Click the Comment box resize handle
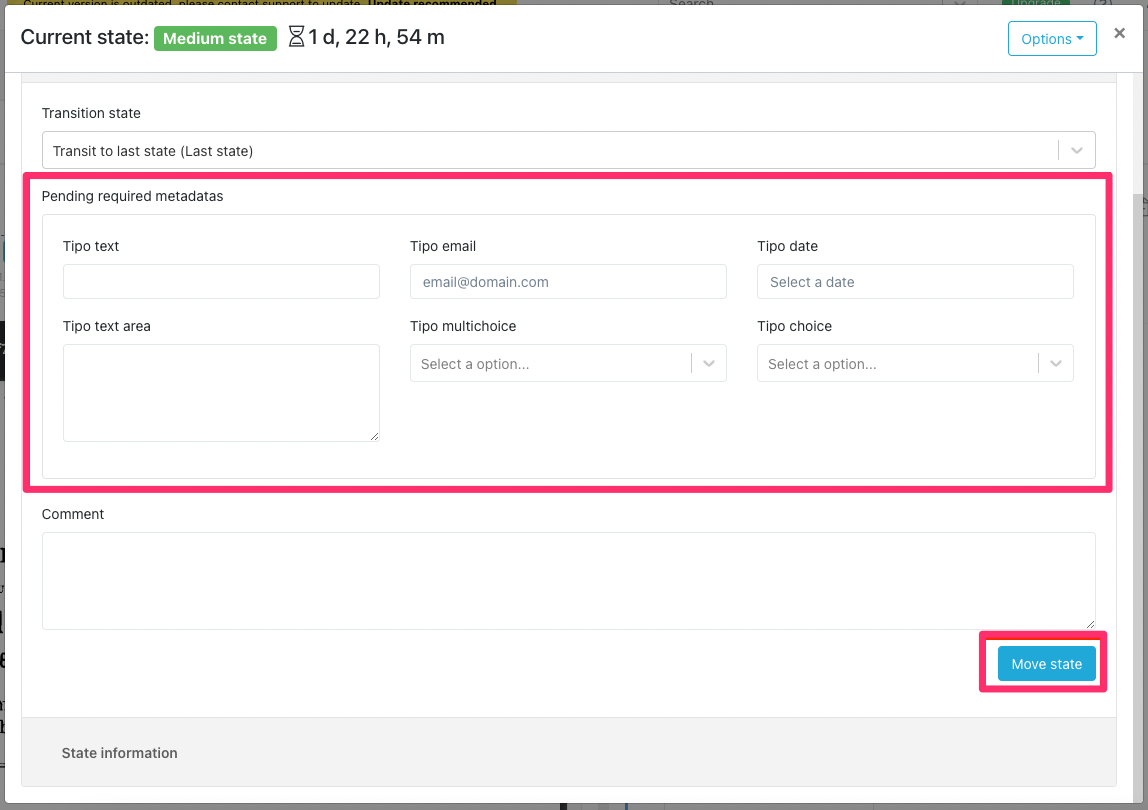Image resolution: width=1148 pixels, height=810 pixels. point(1090,624)
